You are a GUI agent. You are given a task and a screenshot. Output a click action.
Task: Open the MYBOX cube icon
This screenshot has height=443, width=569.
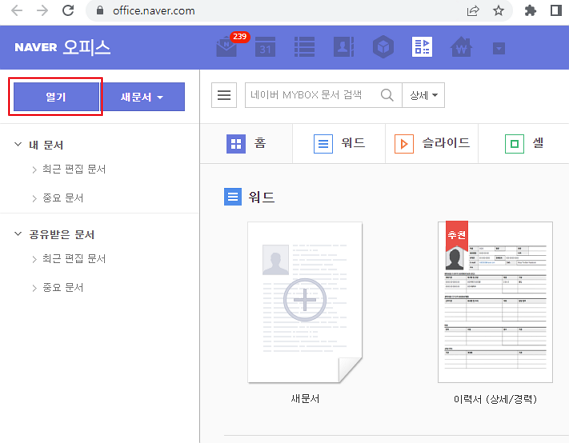[x=383, y=47]
